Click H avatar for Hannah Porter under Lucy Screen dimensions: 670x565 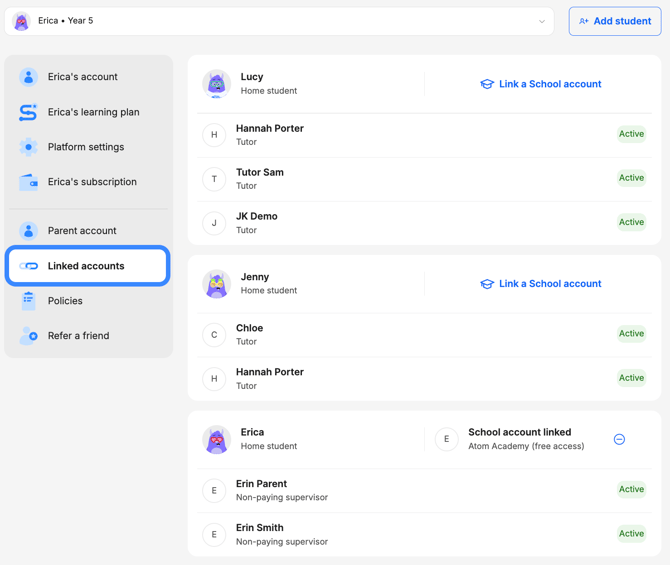(214, 135)
